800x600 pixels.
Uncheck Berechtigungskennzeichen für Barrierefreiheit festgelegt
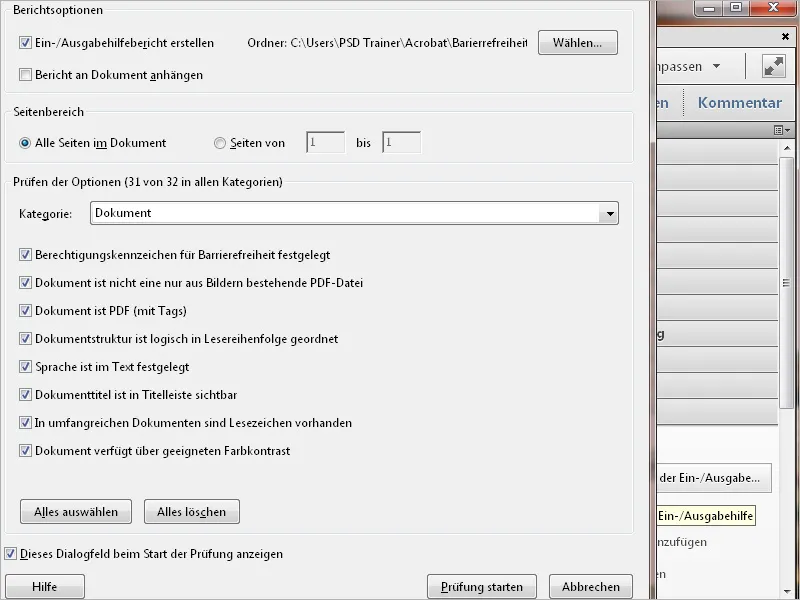click(x=25, y=255)
